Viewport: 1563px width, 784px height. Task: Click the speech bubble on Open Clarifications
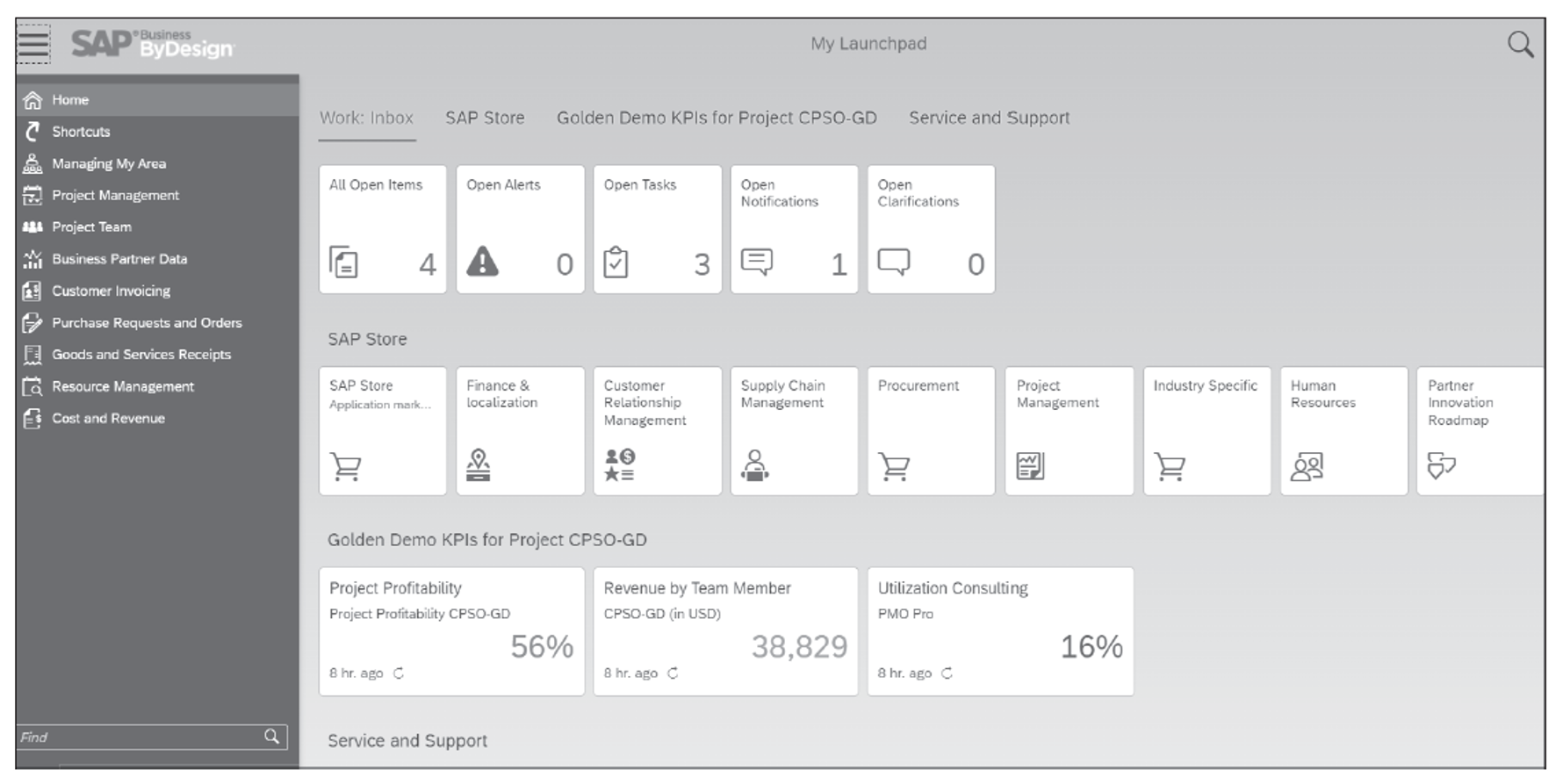click(894, 262)
